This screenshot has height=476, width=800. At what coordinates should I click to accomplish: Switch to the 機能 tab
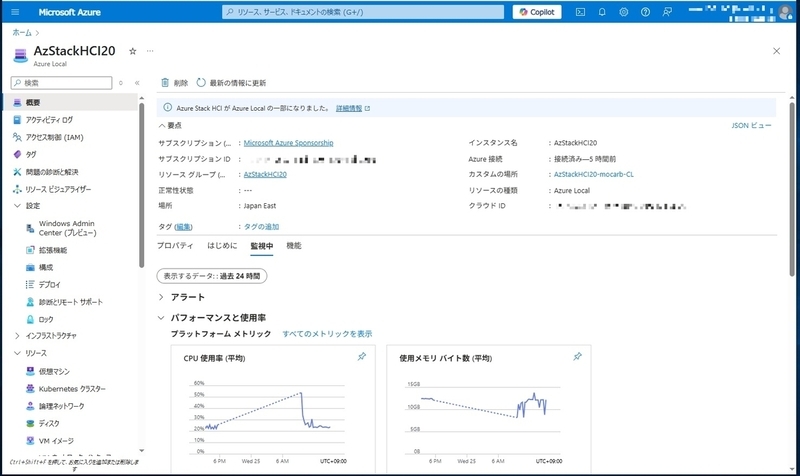click(x=294, y=246)
